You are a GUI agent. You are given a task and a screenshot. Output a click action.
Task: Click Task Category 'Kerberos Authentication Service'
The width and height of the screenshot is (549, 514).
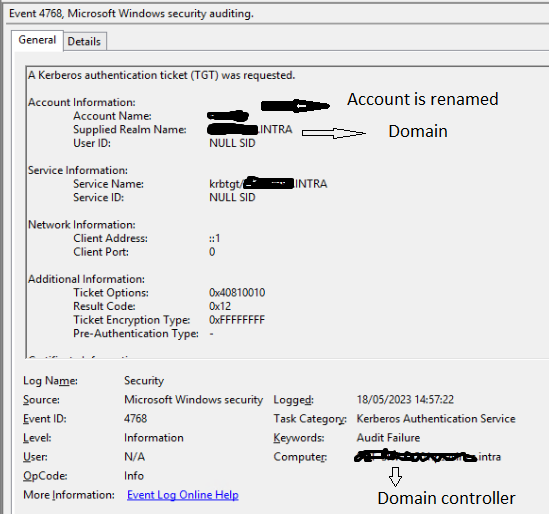436,419
